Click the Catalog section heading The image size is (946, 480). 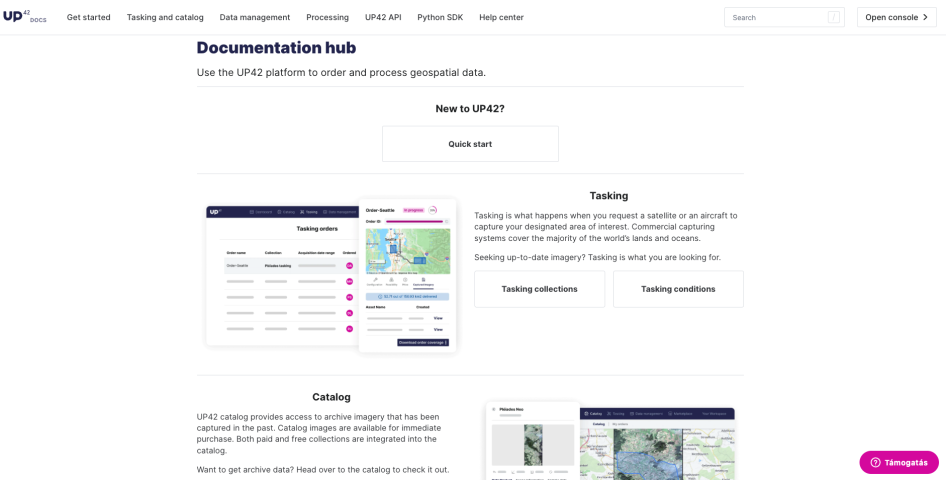click(x=331, y=397)
